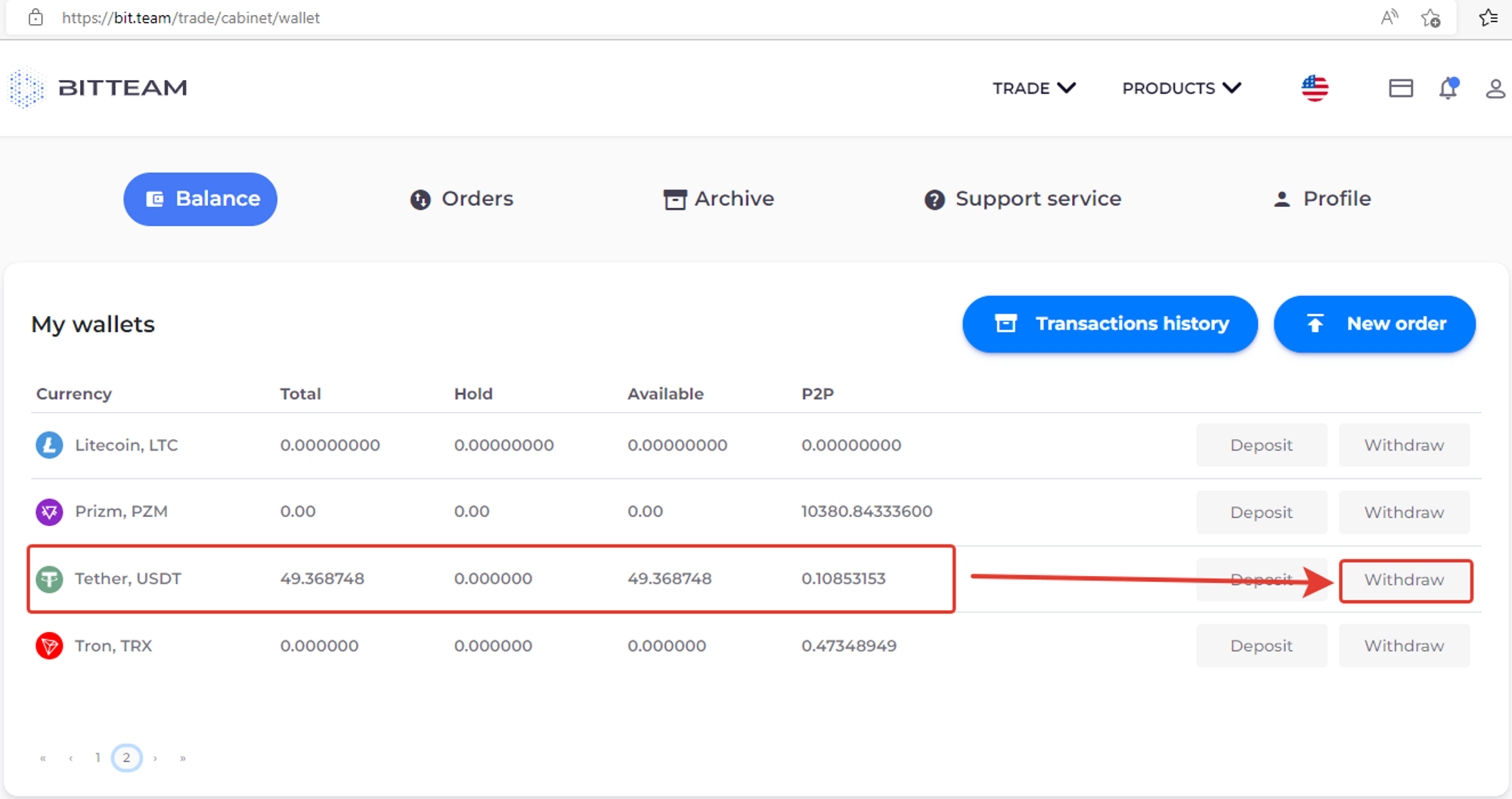Click the BITTEAM logo
Viewport: 1512px width, 799px height.
(x=98, y=88)
